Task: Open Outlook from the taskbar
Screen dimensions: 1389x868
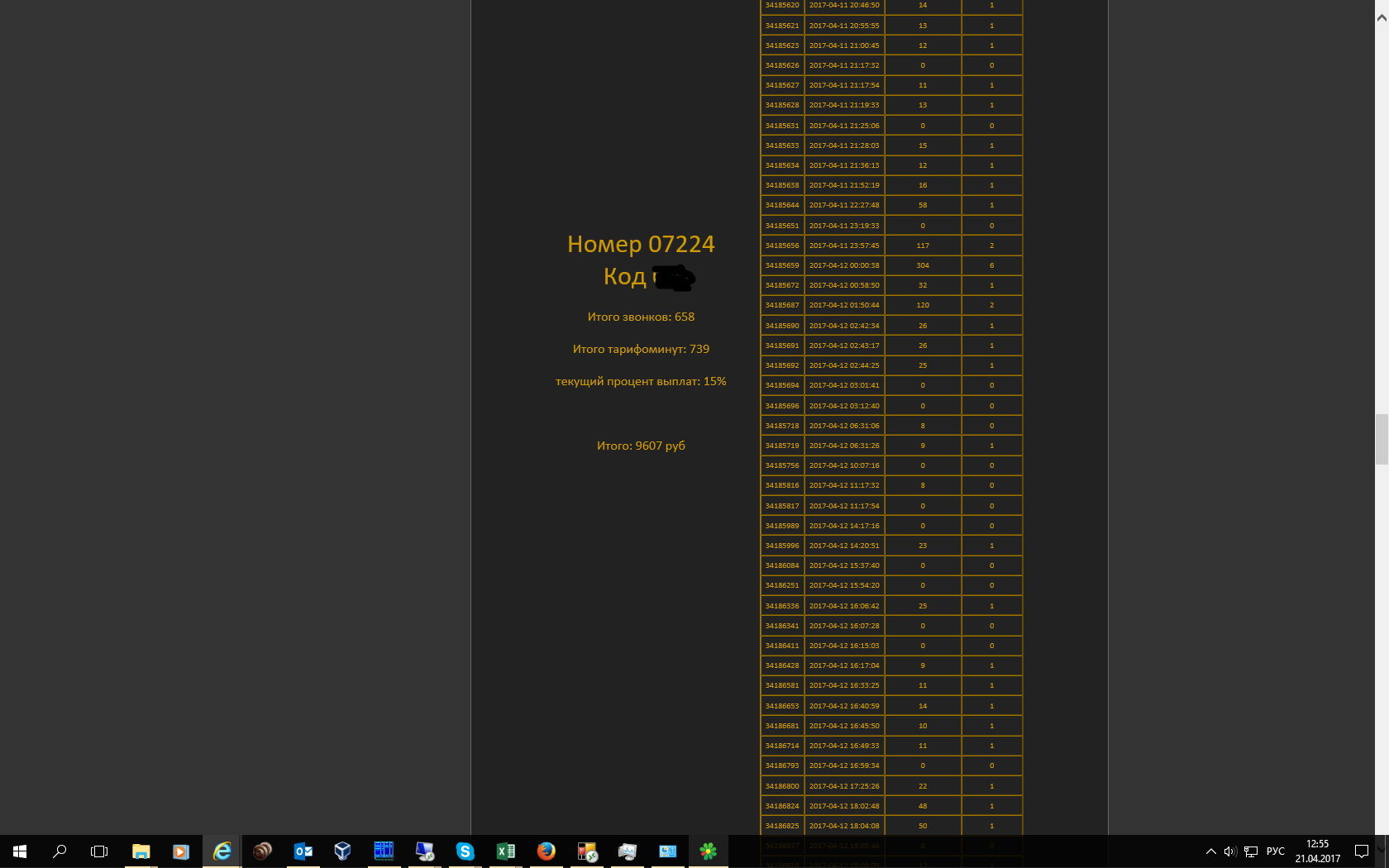Action: pyautogui.click(x=303, y=851)
